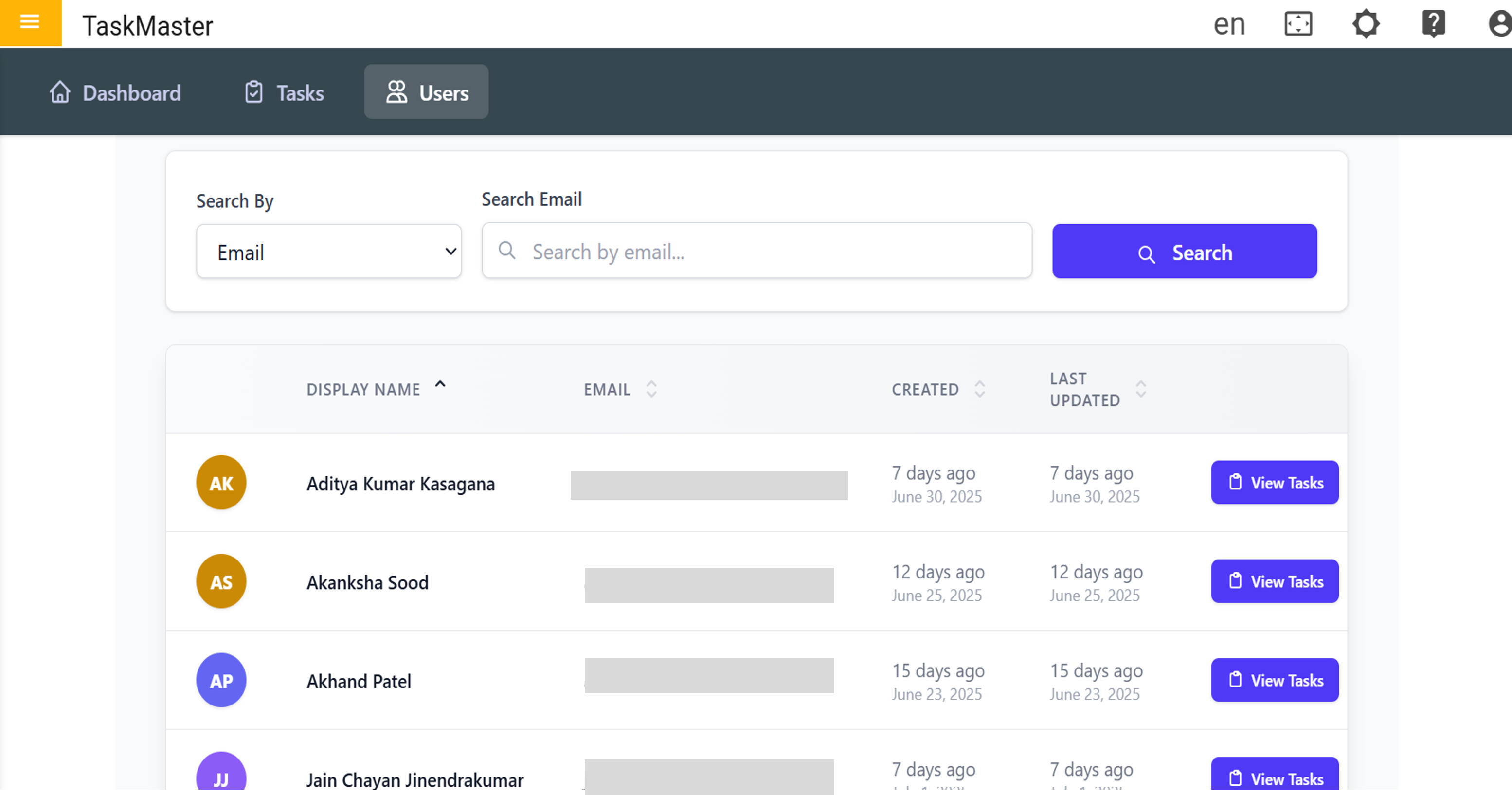This screenshot has height=795, width=1512.
Task: View Tasks for Akanksha Sood
Action: (1274, 581)
